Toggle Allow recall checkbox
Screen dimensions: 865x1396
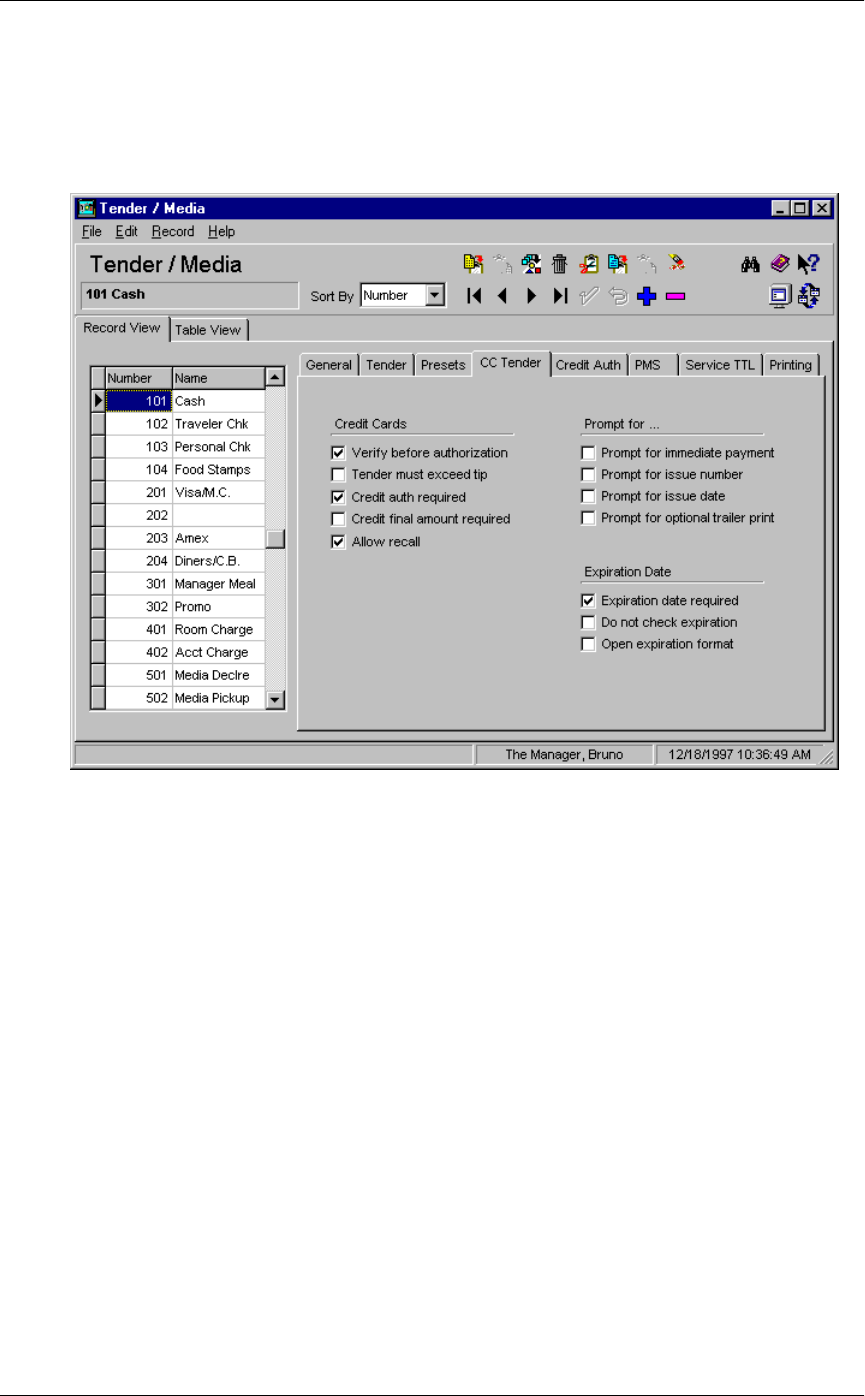(338, 542)
